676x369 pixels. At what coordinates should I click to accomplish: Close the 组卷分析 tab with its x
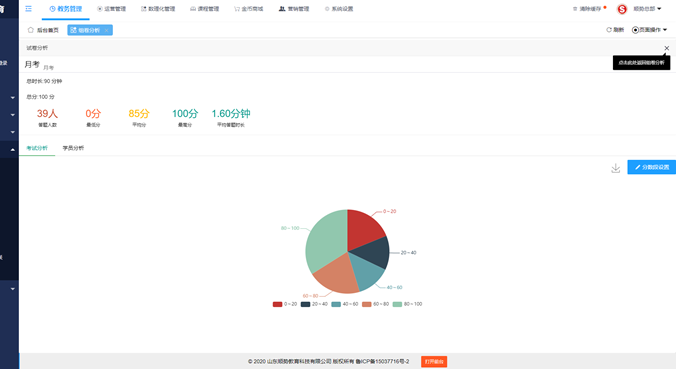pyautogui.click(x=106, y=30)
